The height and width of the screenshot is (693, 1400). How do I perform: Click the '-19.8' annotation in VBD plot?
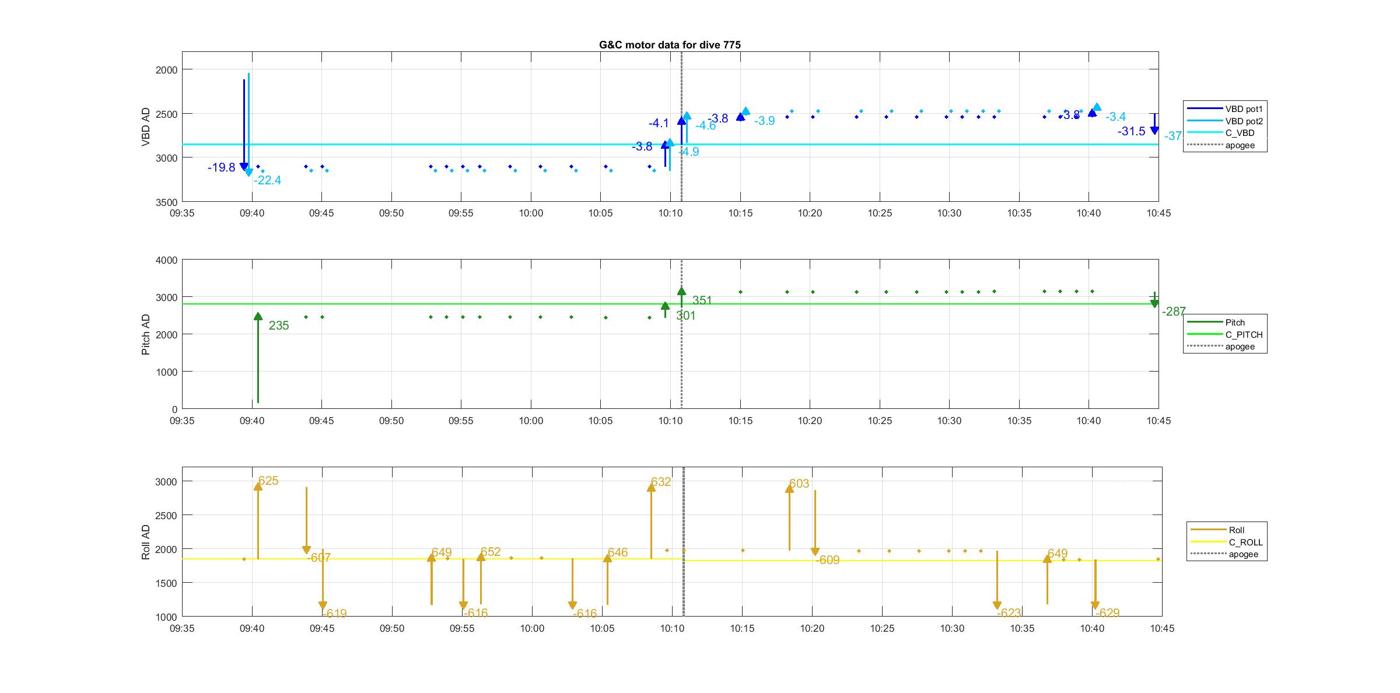coord(222,168)
